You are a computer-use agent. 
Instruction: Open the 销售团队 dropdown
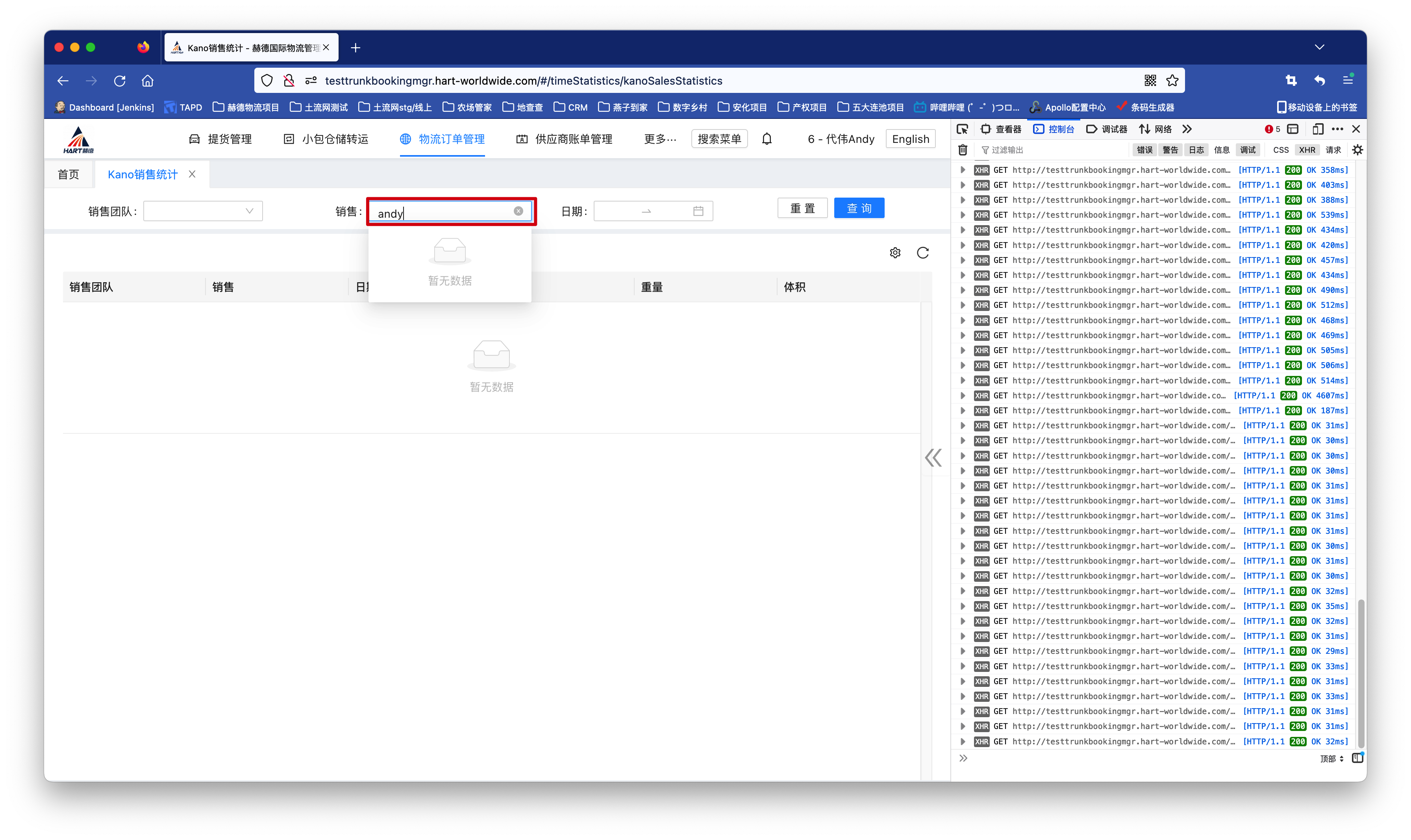coord(203,211)
